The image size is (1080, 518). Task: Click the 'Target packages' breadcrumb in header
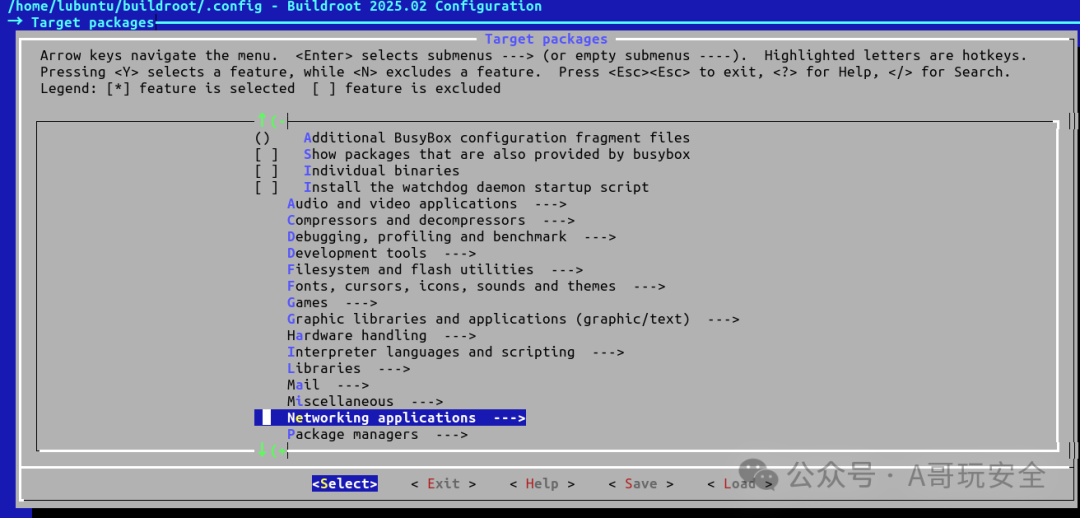click(x=92, y=23)
